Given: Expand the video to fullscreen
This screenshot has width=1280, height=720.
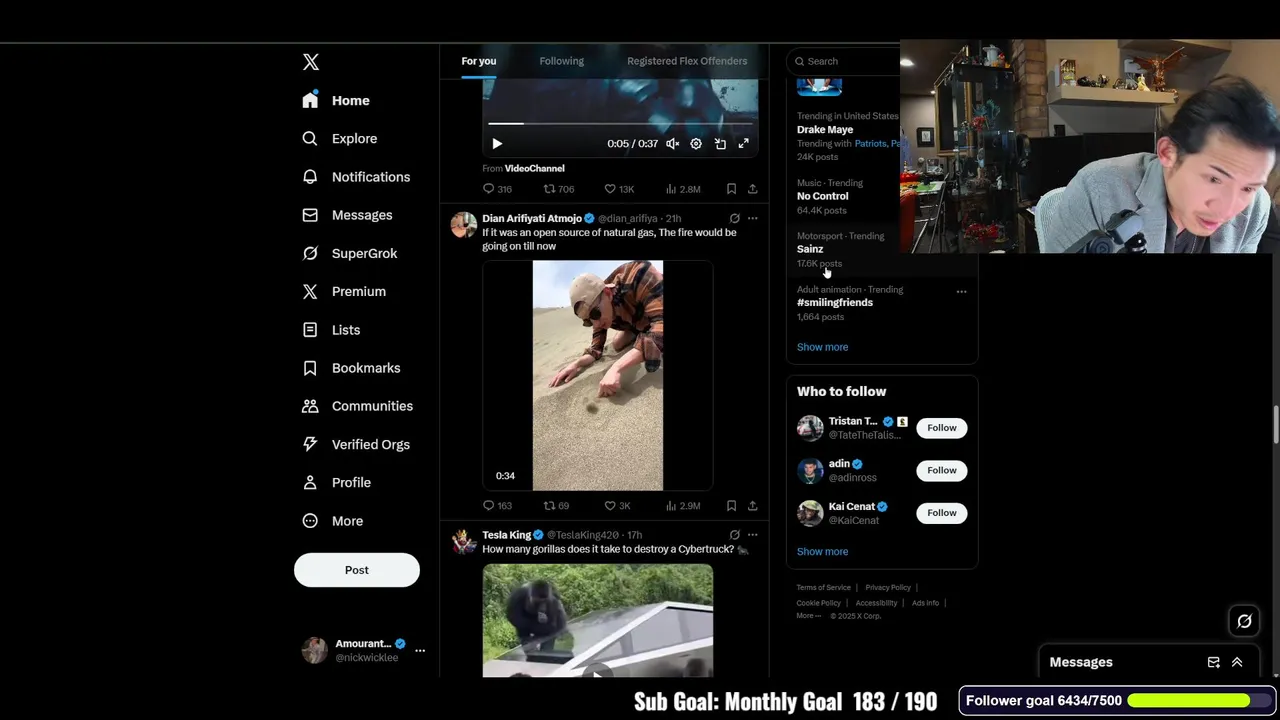Looking at the screenshot, I should [x=744, y=144].
